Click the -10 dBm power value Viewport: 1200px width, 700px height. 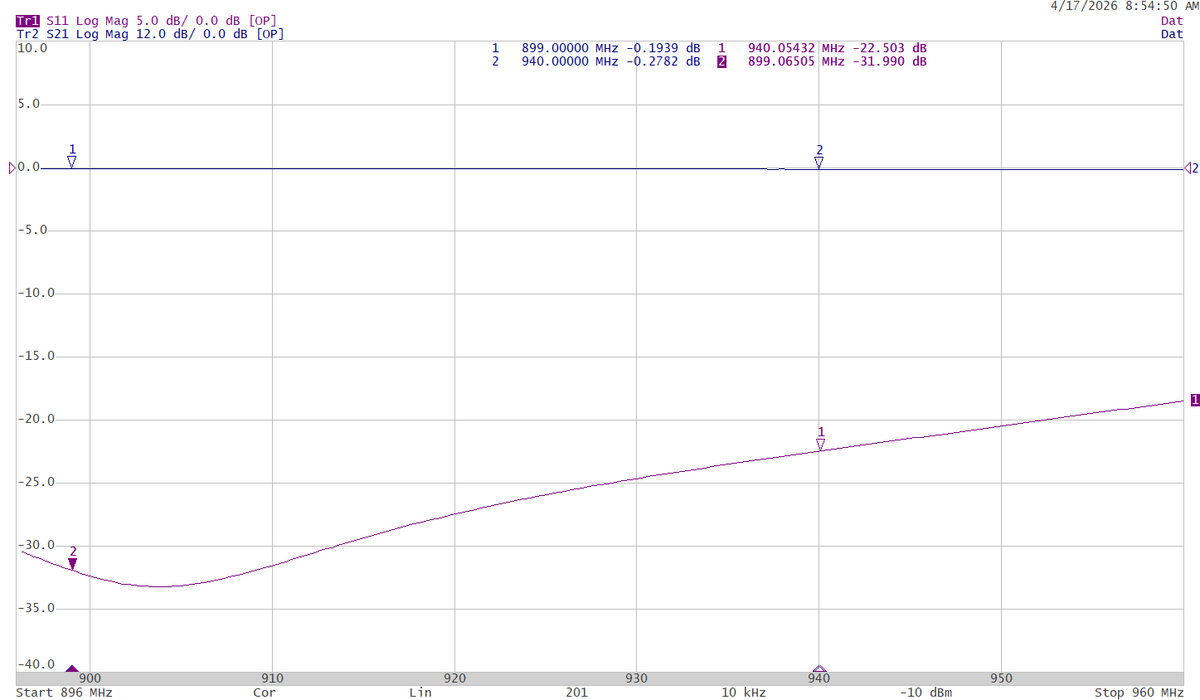click(x=924, y=692)
